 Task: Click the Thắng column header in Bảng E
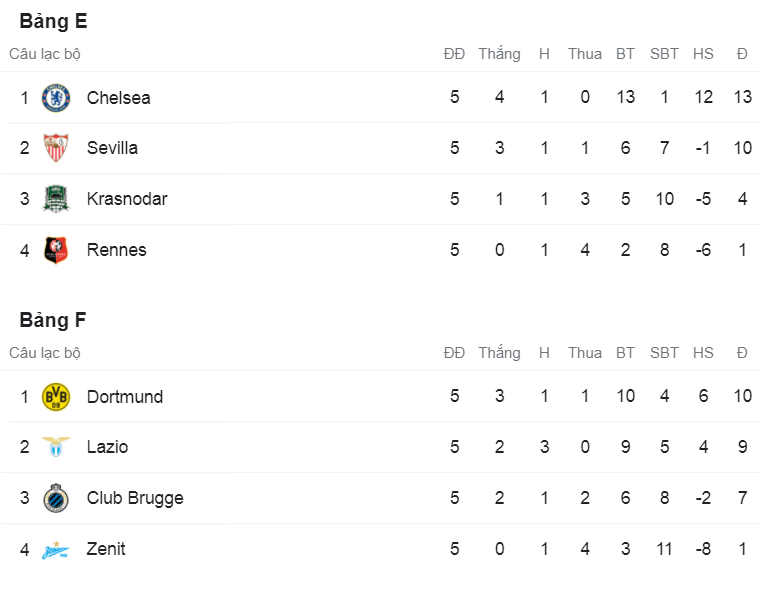point(499,54)
